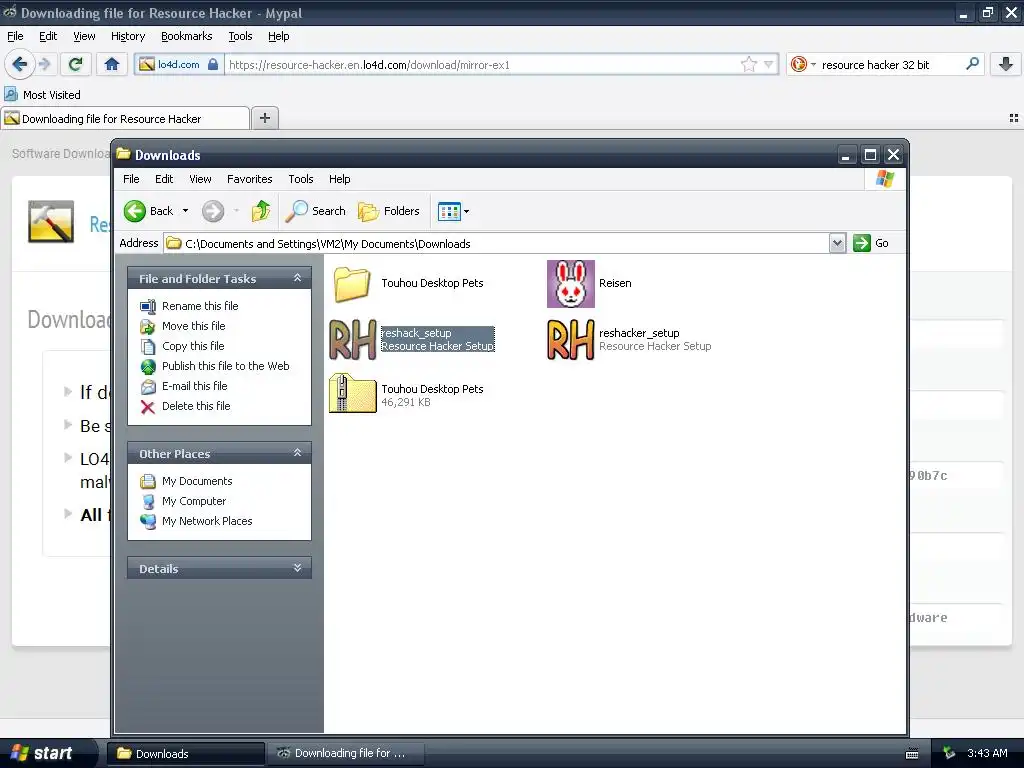Open the Edit menu in Downloads window
This screenshot has width=1024, height=768.
[x=164, y=179]
